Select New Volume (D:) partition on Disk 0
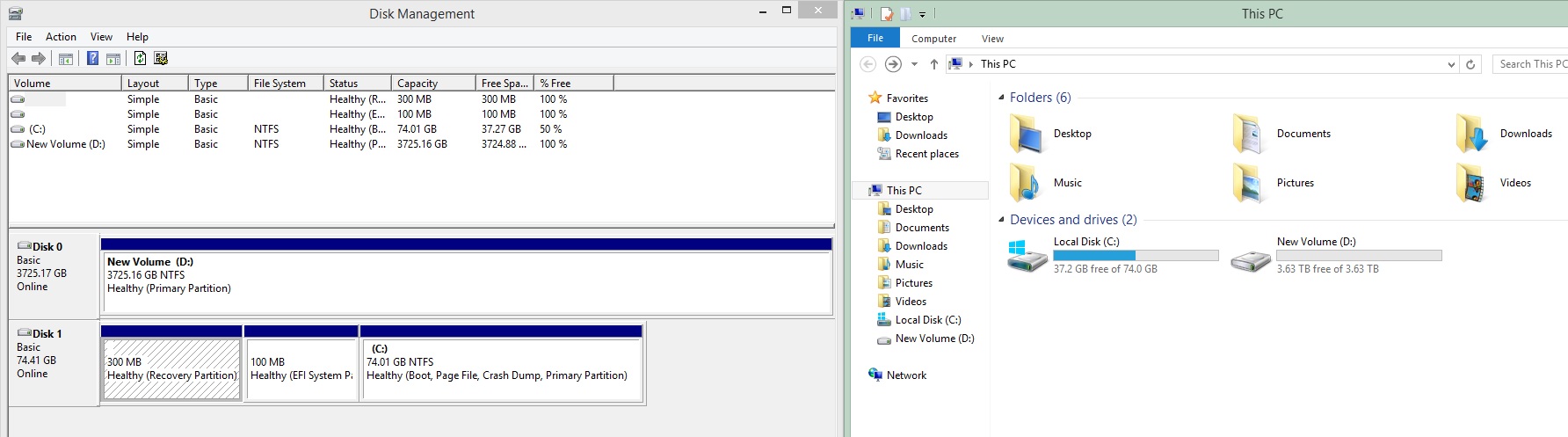This screenshot has height=437, width=1568. click(x=467, y=276)
